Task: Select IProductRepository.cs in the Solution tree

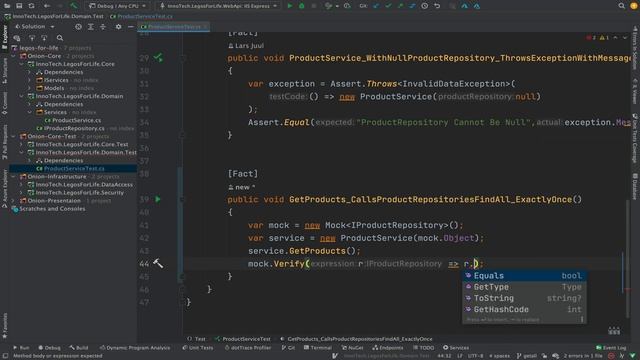Action: 74,128
